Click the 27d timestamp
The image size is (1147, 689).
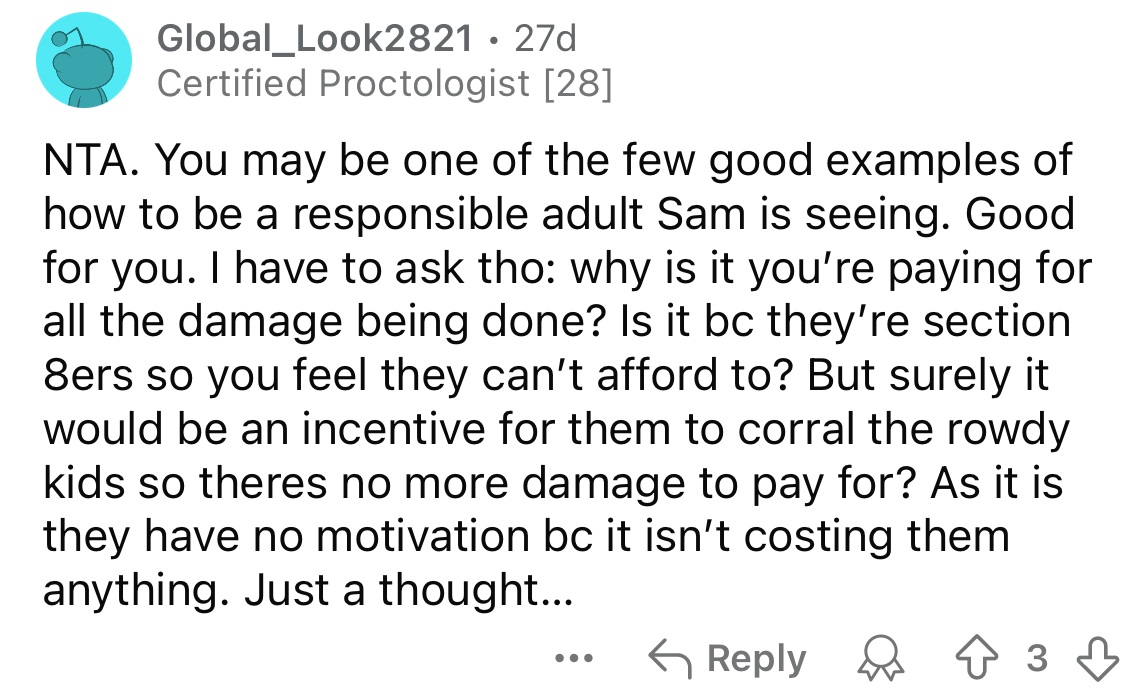click(543, 39)
